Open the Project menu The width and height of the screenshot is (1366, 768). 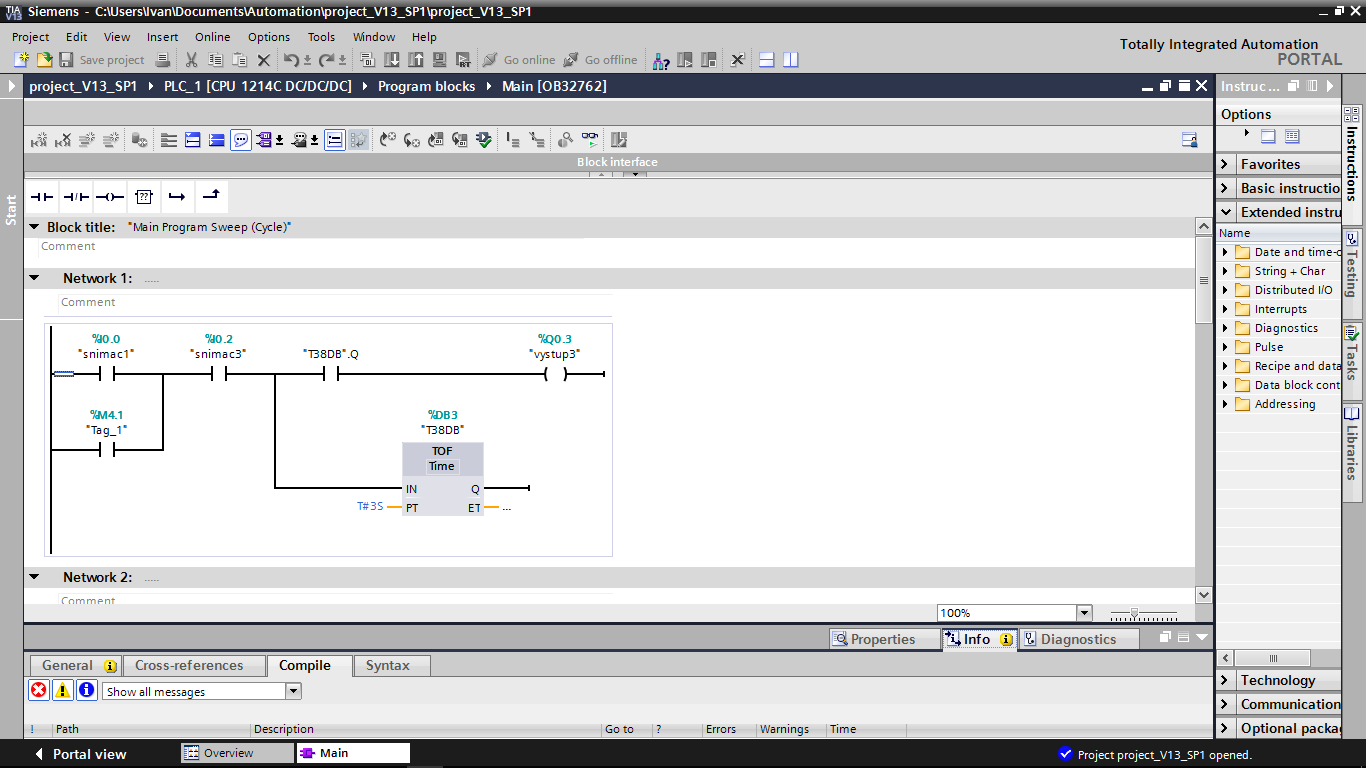(30, 37)
